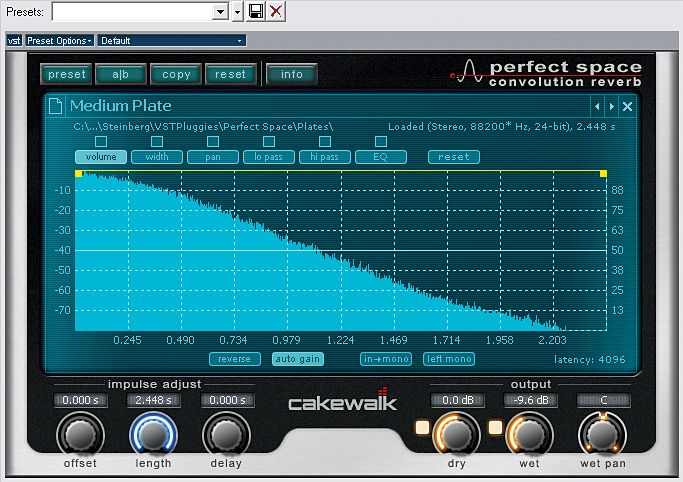Screen dimensions: 683x482
Task: Select the EQ envelope tab
Action: (x=381, y=157)
